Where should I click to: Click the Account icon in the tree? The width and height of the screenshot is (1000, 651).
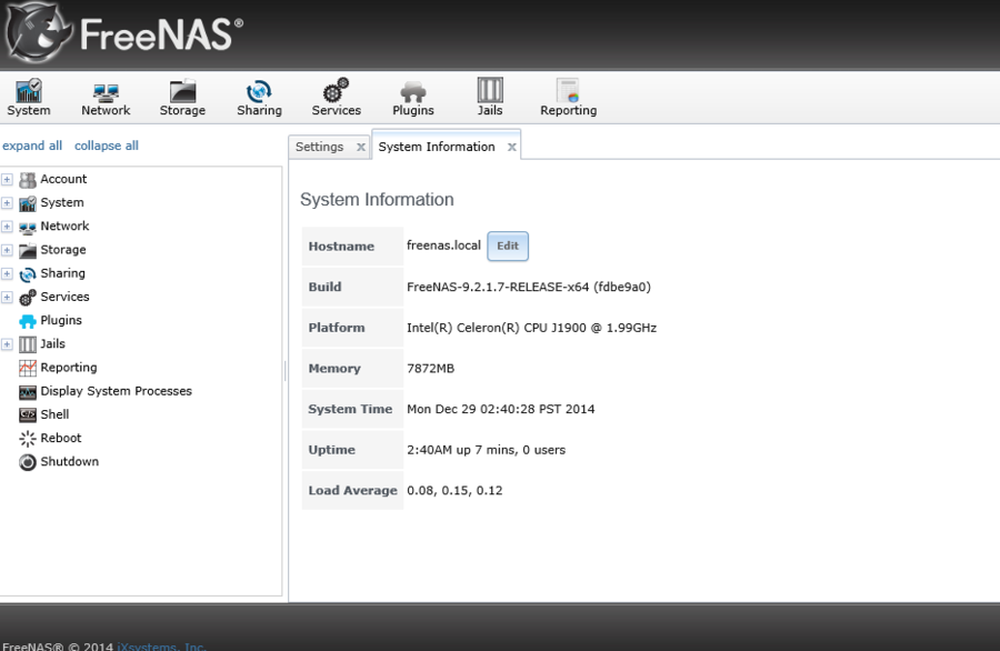coord(27,180)
